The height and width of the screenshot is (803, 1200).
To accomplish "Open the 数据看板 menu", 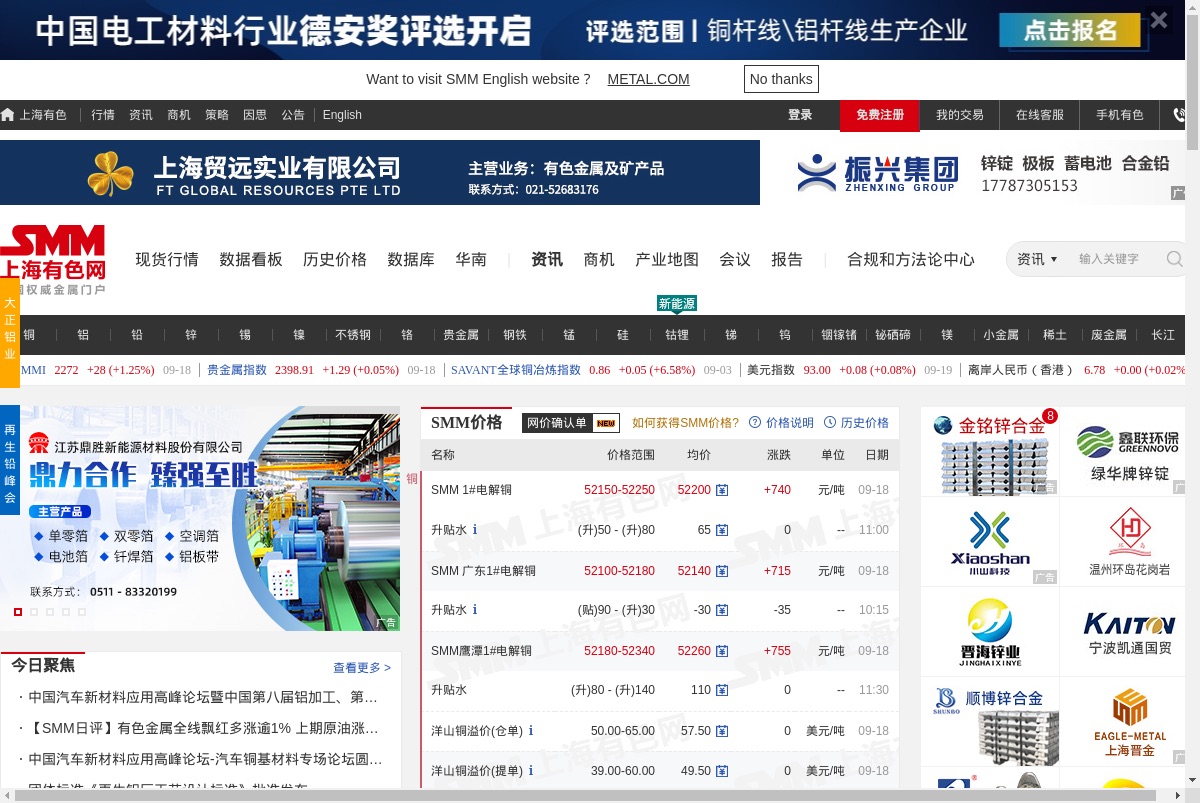I will [251, 259].
